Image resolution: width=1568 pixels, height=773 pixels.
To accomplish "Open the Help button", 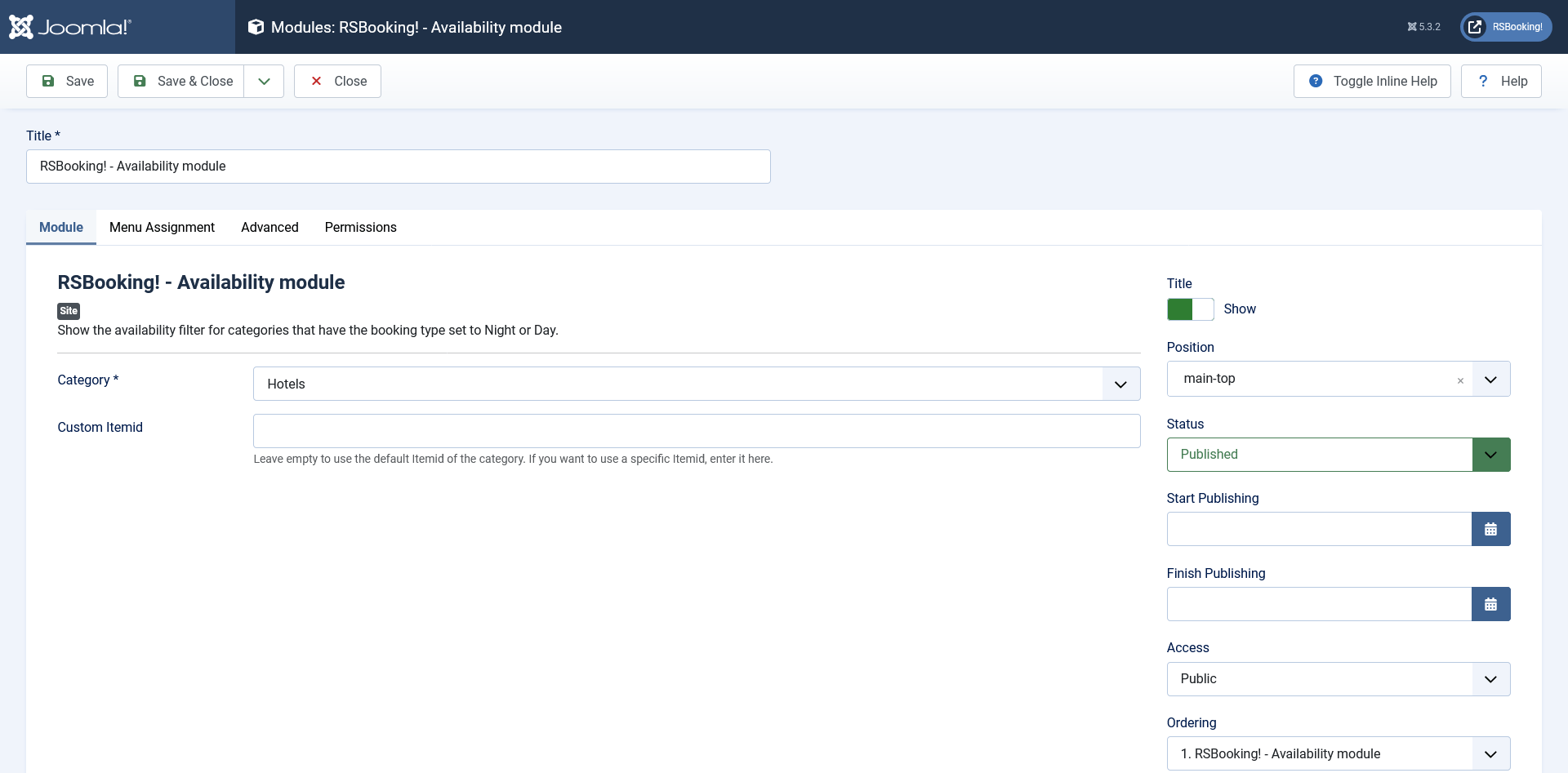I will click(1501, 81).
